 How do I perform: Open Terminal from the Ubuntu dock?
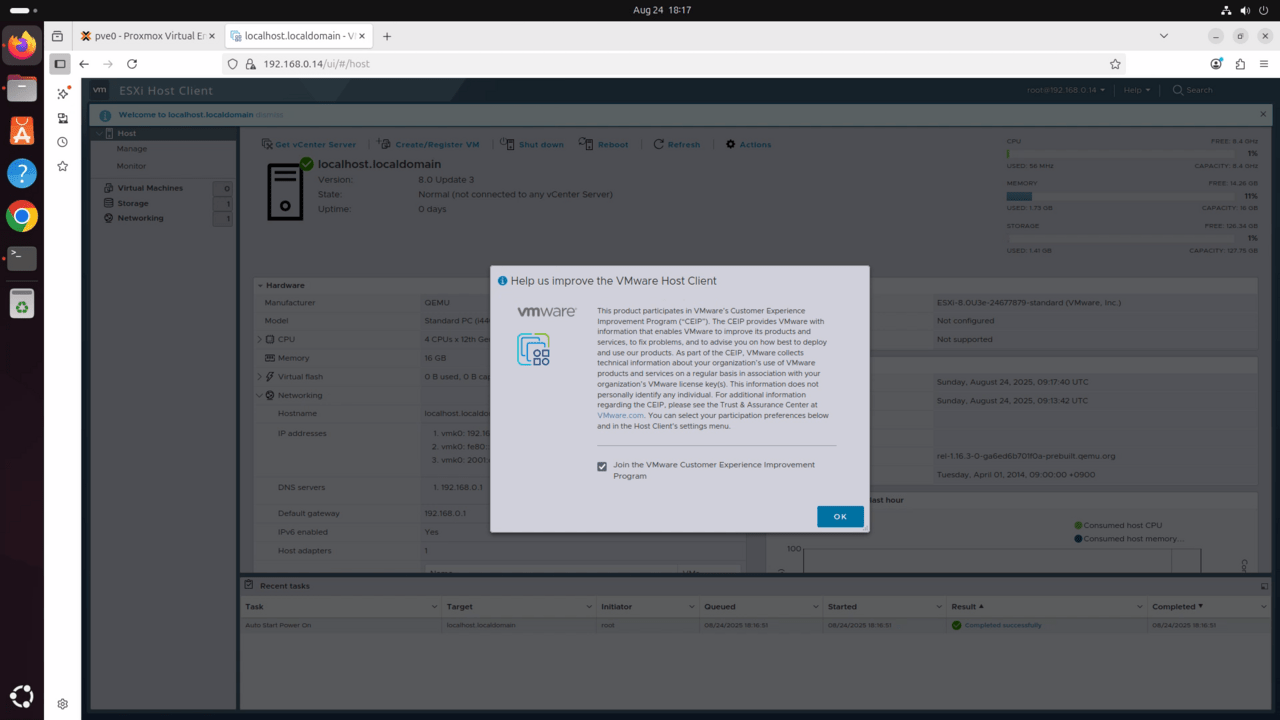click(22, 258)
